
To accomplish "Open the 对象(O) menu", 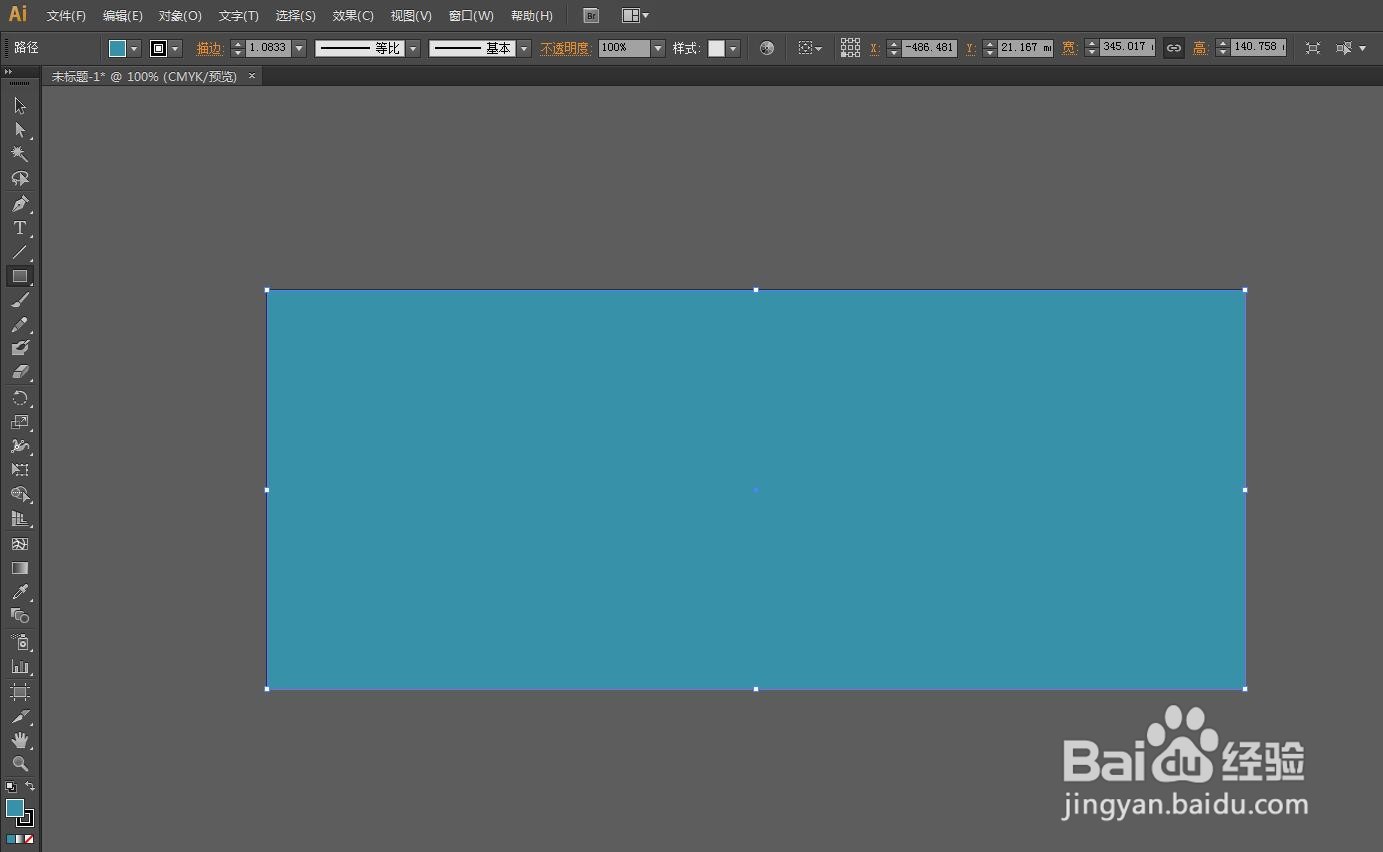I will [x=180, y=16].
